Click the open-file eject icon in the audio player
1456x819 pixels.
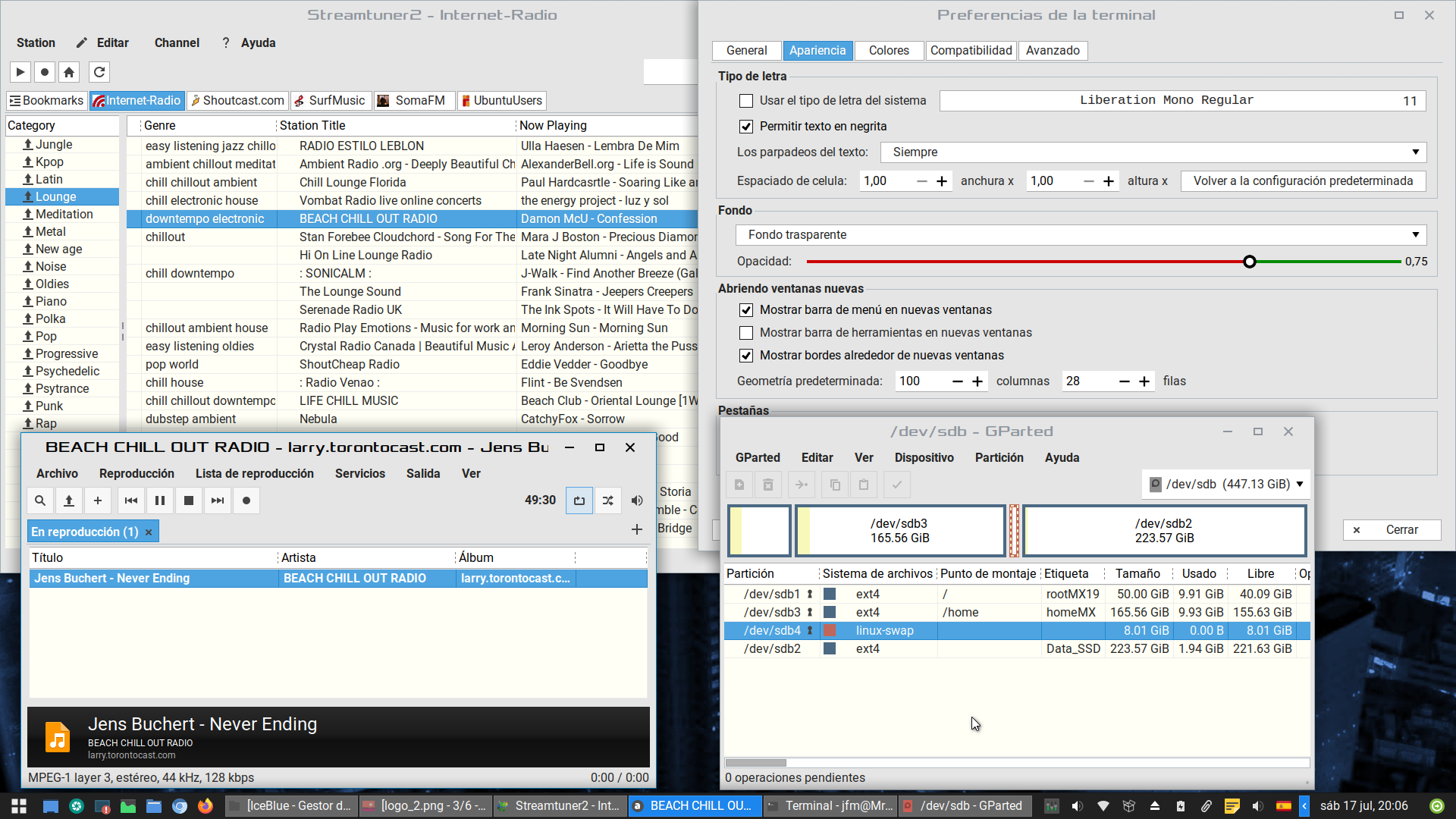click(x=69, y=500)
